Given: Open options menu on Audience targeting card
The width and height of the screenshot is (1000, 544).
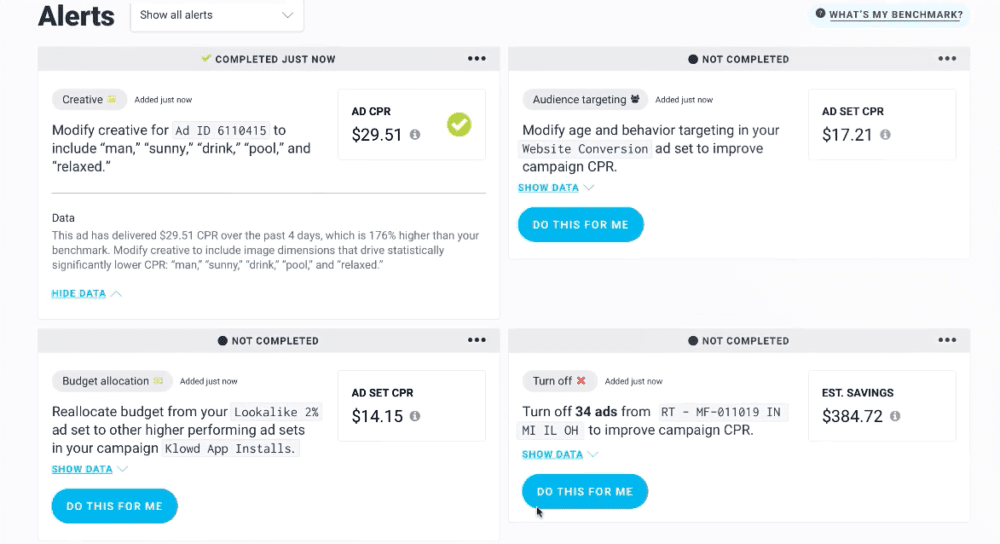Looking at the screenshot, I should pos(947,59).
